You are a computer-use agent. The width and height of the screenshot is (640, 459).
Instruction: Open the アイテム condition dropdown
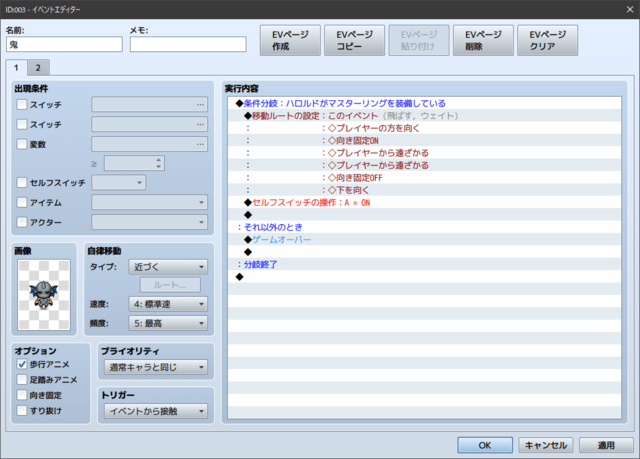point(149,202)
